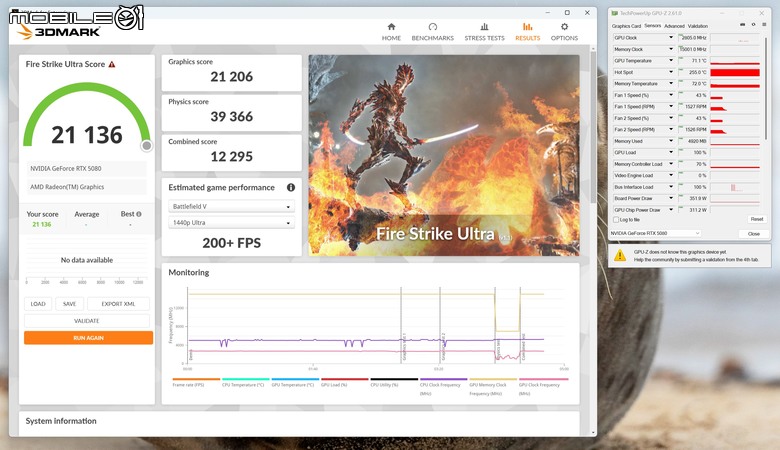
Task: Toggle GPU Memory Clock Frequency legend
Action: [x=493, y=386]
